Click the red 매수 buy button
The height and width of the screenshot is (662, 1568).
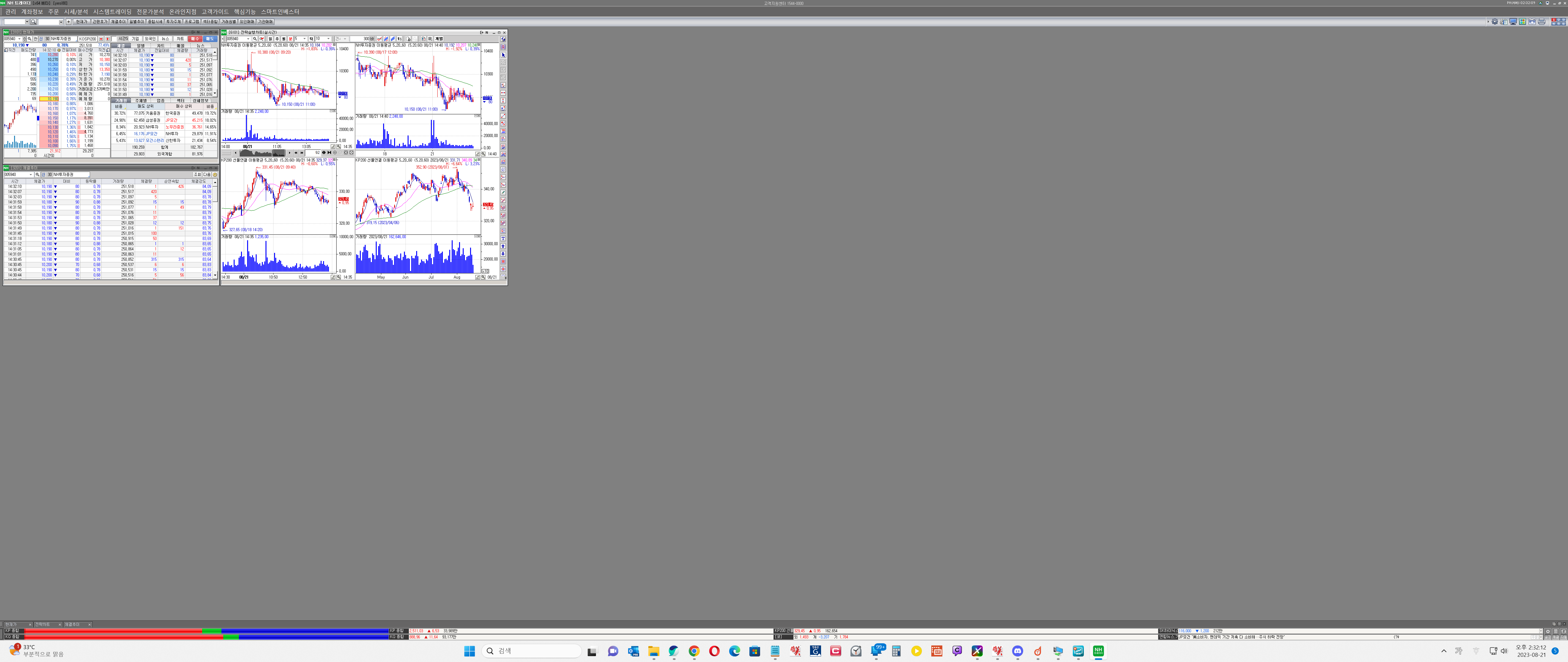tap(195, 39)
